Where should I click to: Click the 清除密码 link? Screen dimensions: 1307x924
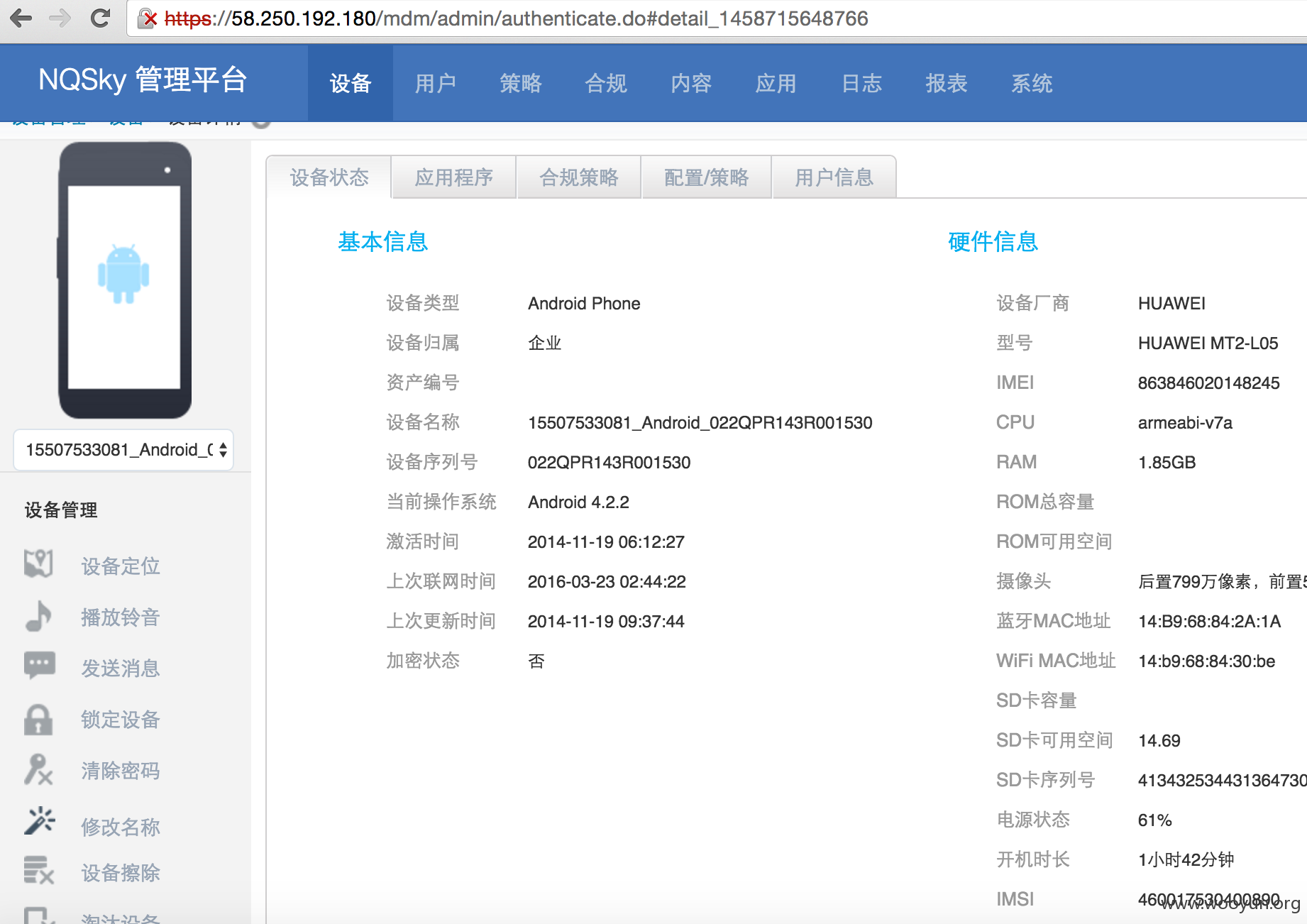click(x=121, y=771)
